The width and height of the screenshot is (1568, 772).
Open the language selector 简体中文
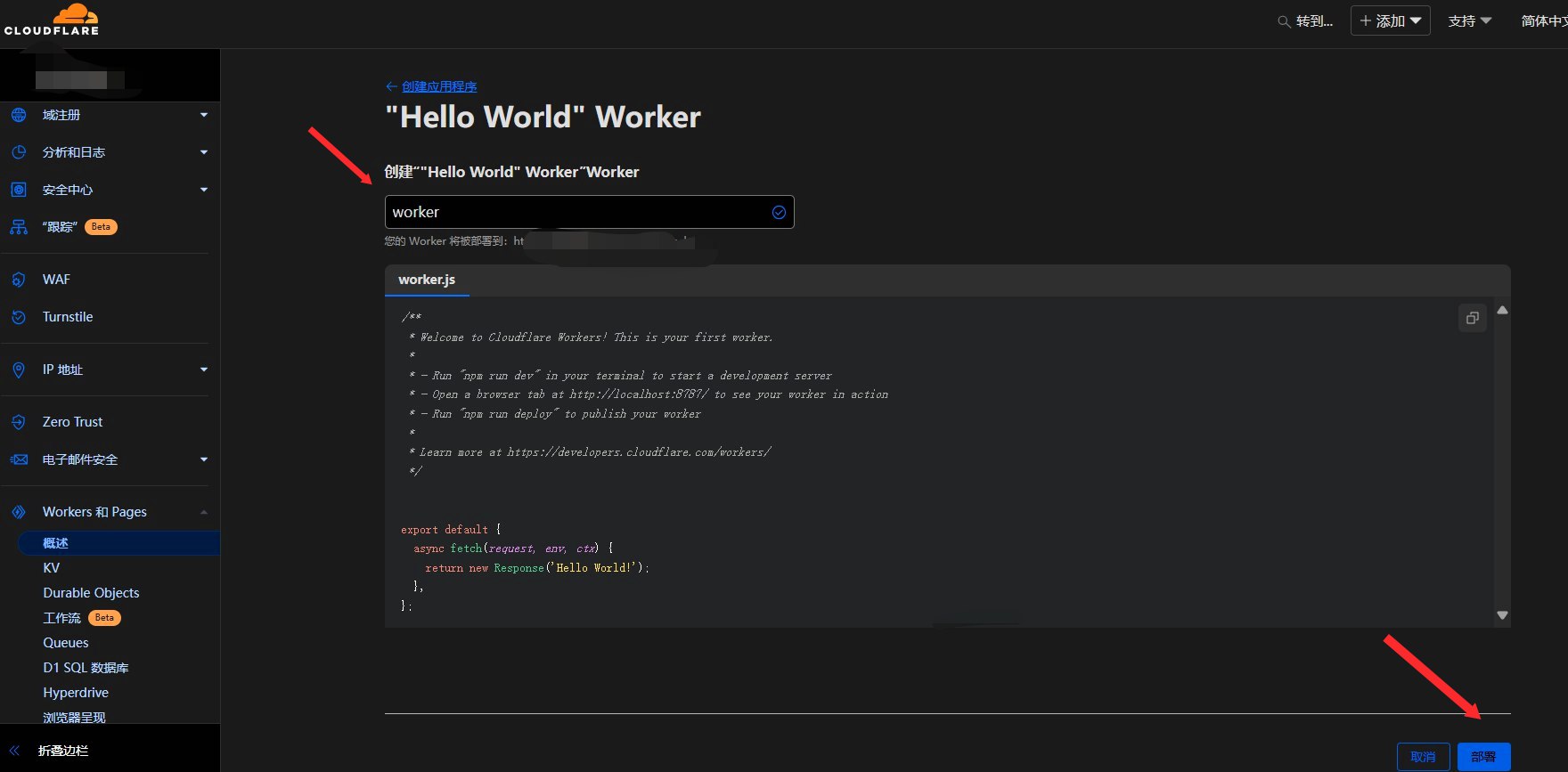1544,20
